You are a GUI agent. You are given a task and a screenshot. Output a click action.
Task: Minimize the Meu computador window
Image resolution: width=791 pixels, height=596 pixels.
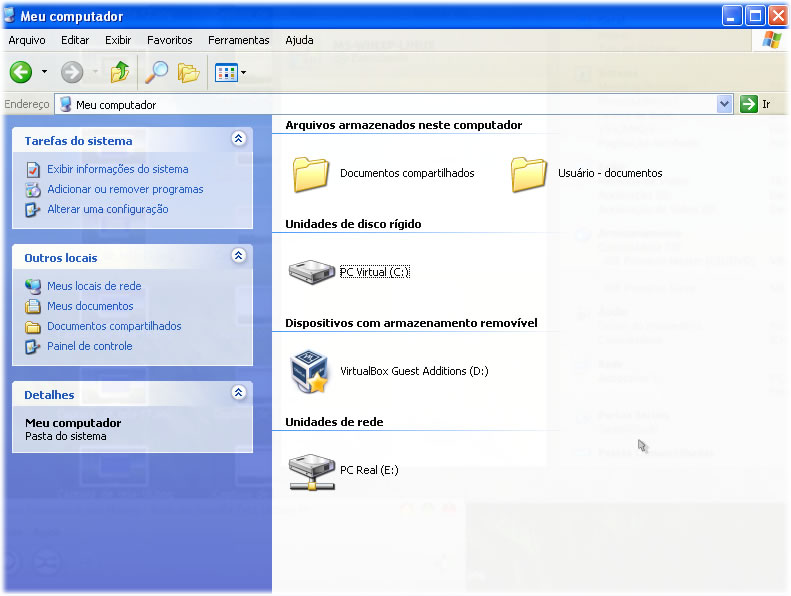point(731,16)
